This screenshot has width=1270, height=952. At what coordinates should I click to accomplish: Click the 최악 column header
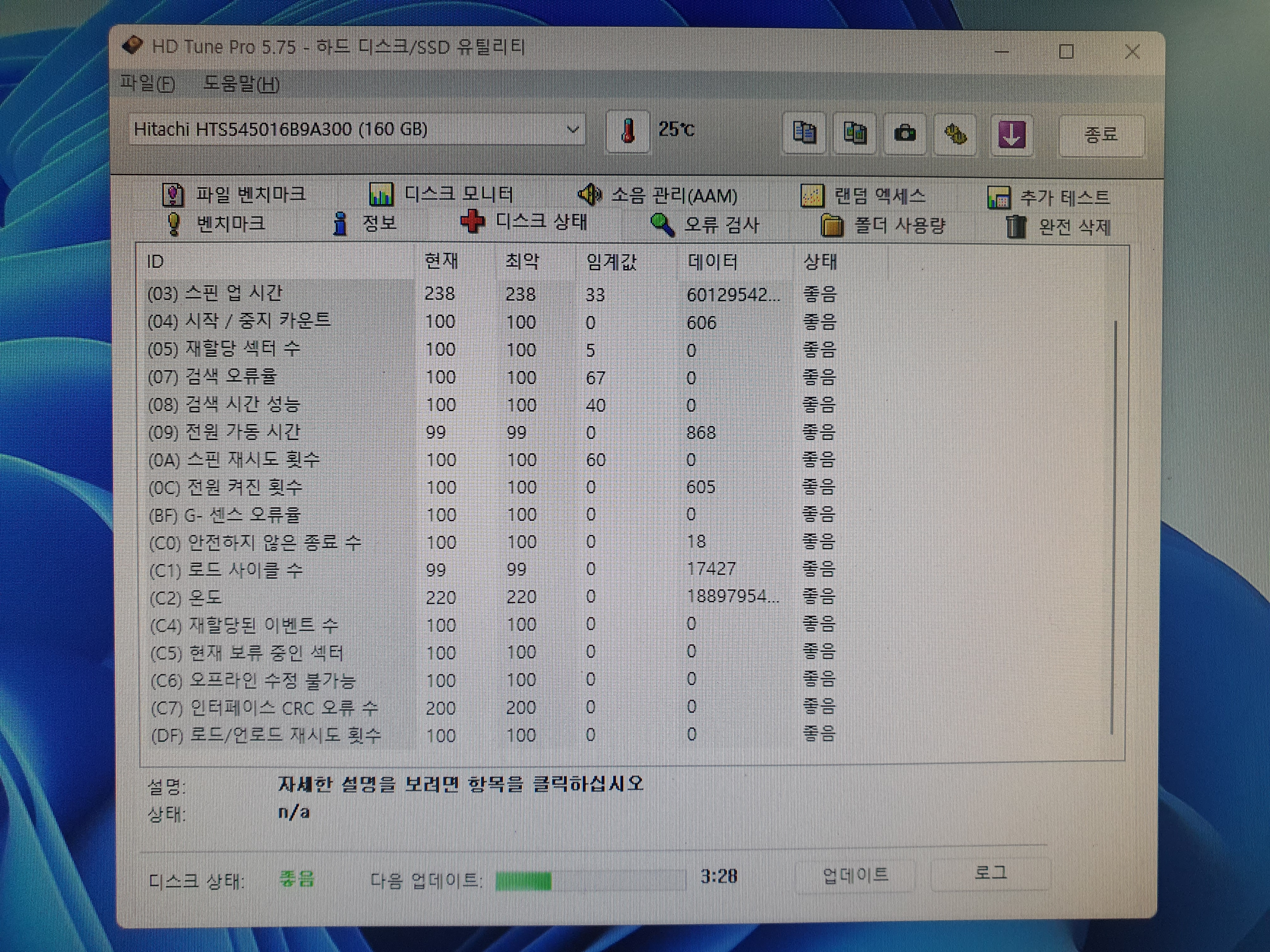[x=522, y=262]
